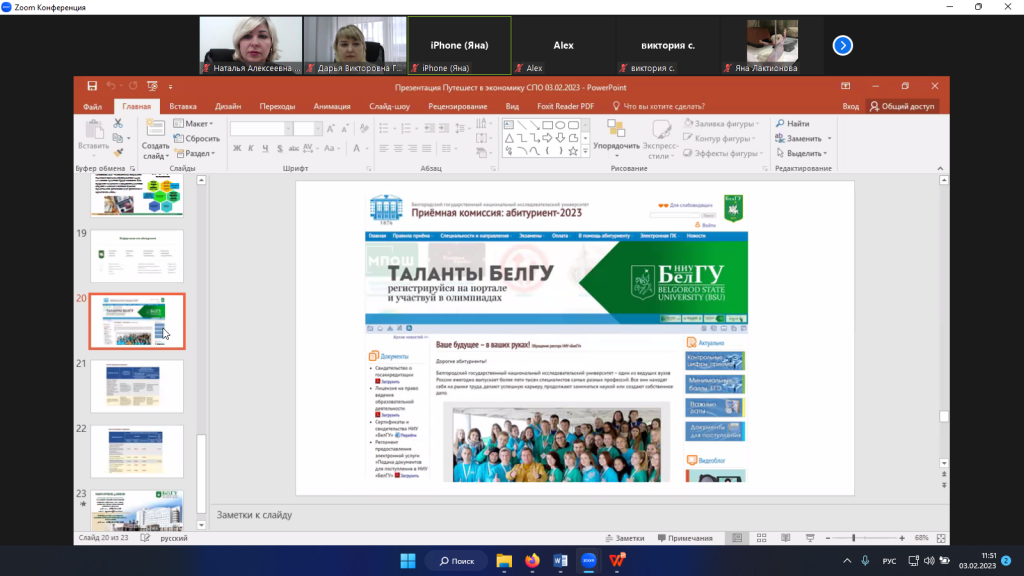Decrease font size with the smaller A icon
This screenshot has height=576, width=1024.
pyautogui.click(x=345, y=129)
